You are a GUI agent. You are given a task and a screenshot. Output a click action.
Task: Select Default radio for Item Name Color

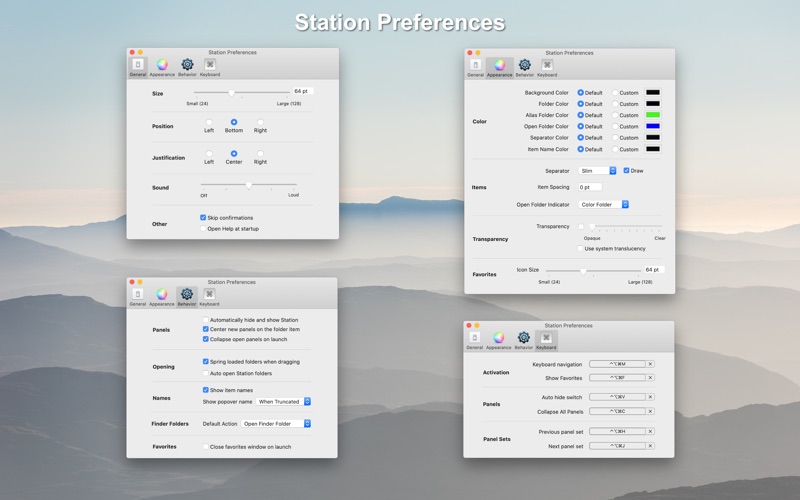tap(581, 149)
